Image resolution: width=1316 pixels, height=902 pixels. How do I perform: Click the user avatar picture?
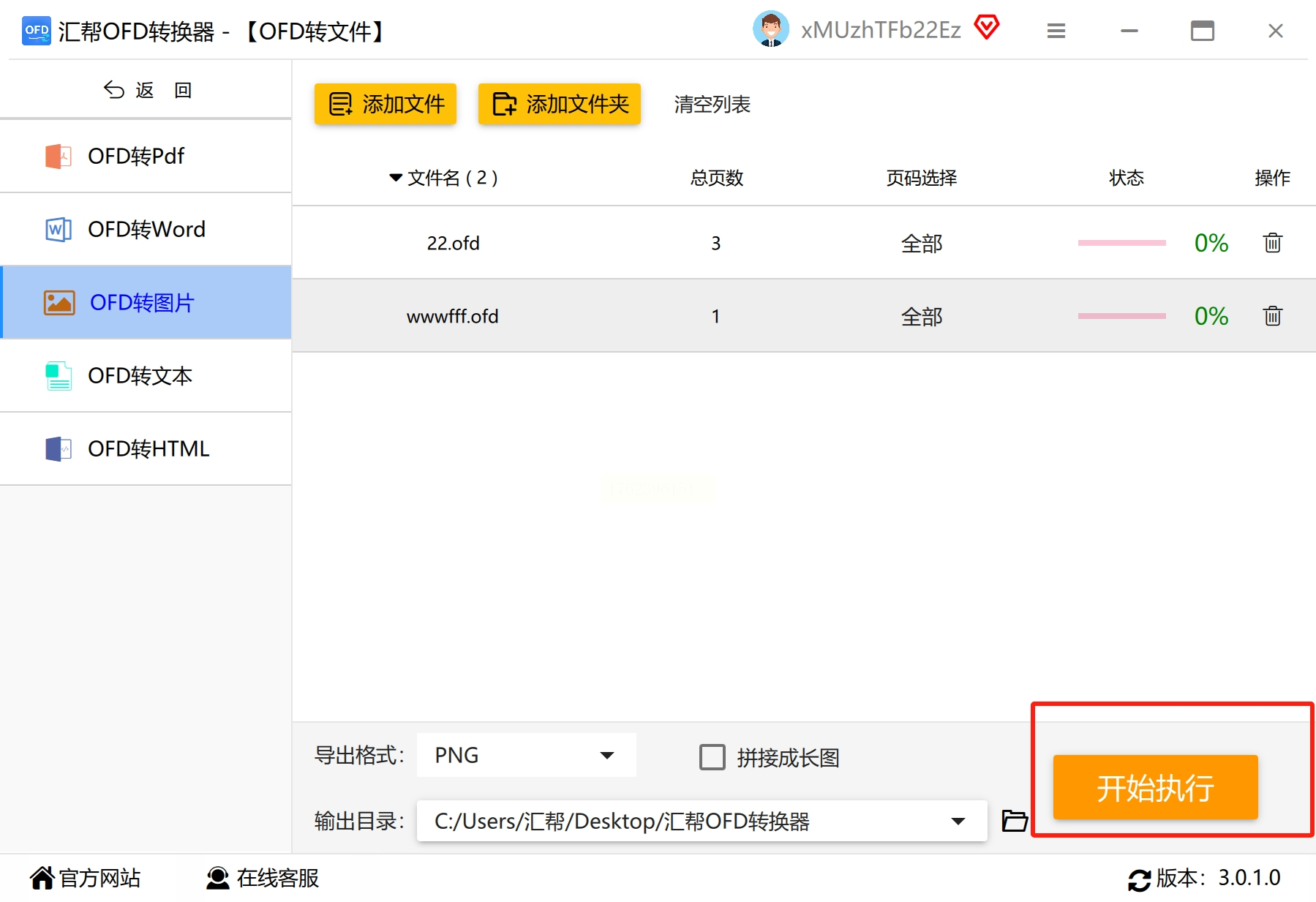[770, 29]
